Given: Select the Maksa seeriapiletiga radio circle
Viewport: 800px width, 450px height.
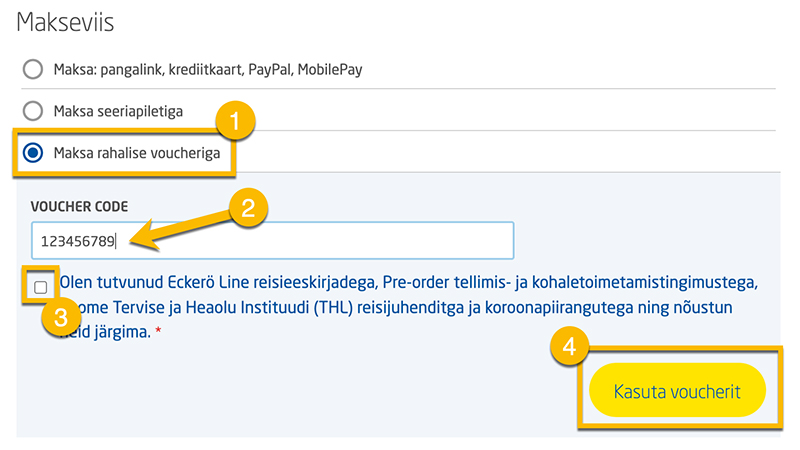Looking at the screenshot, I should pos(33,111).
